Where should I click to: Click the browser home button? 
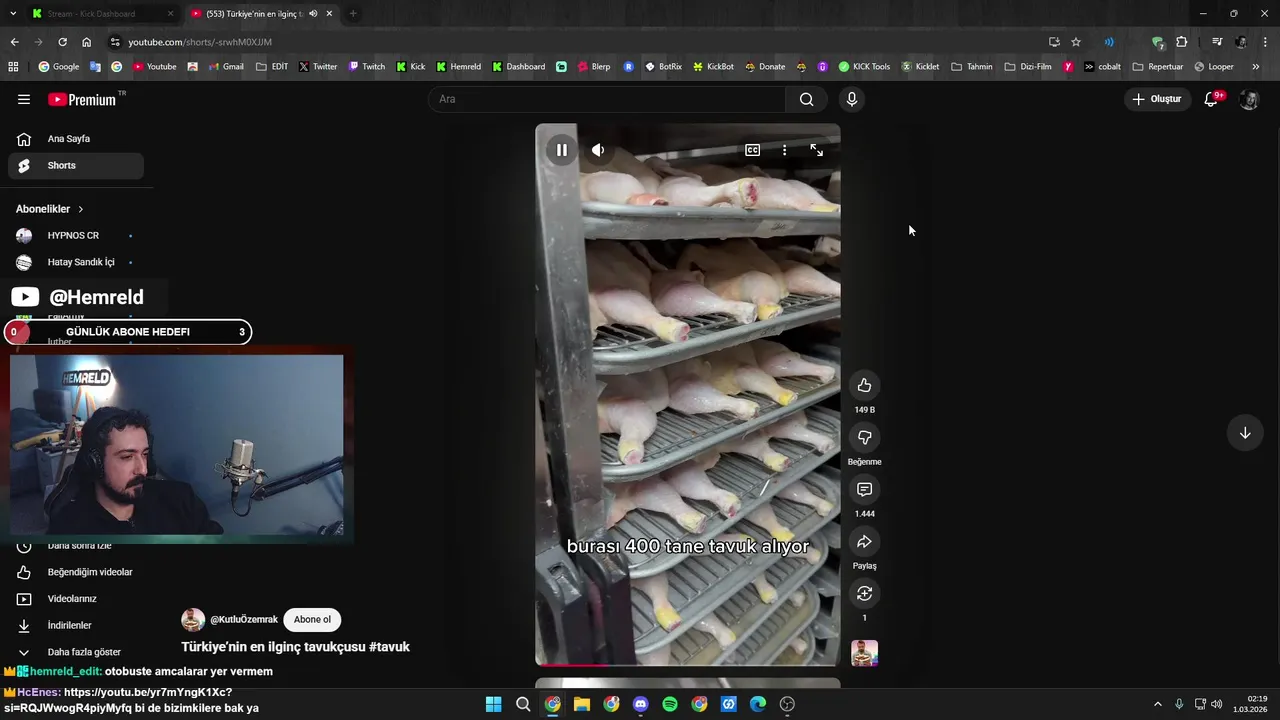(86, 42)
